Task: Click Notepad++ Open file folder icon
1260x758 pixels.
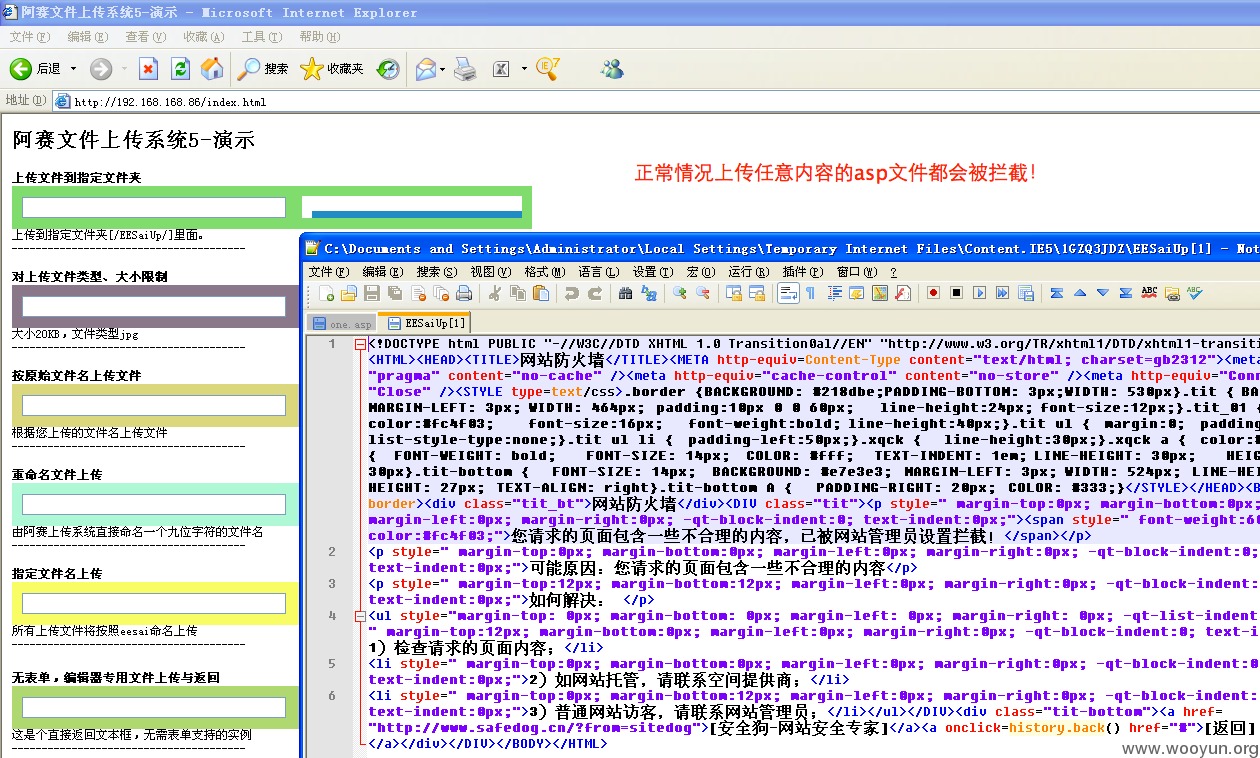Action: pyautogui.click(x=349, y=293)
